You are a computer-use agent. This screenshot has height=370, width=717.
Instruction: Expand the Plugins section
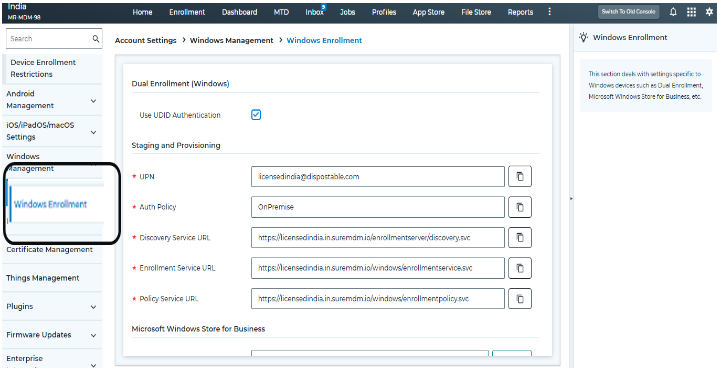(x=93, y=307)
